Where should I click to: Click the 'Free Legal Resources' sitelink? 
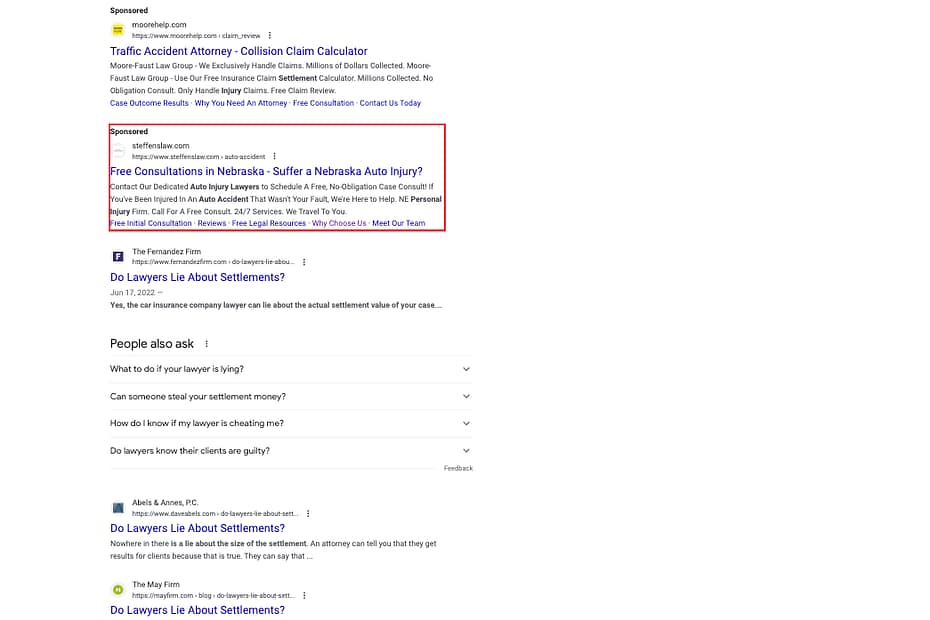coord(269,224)
